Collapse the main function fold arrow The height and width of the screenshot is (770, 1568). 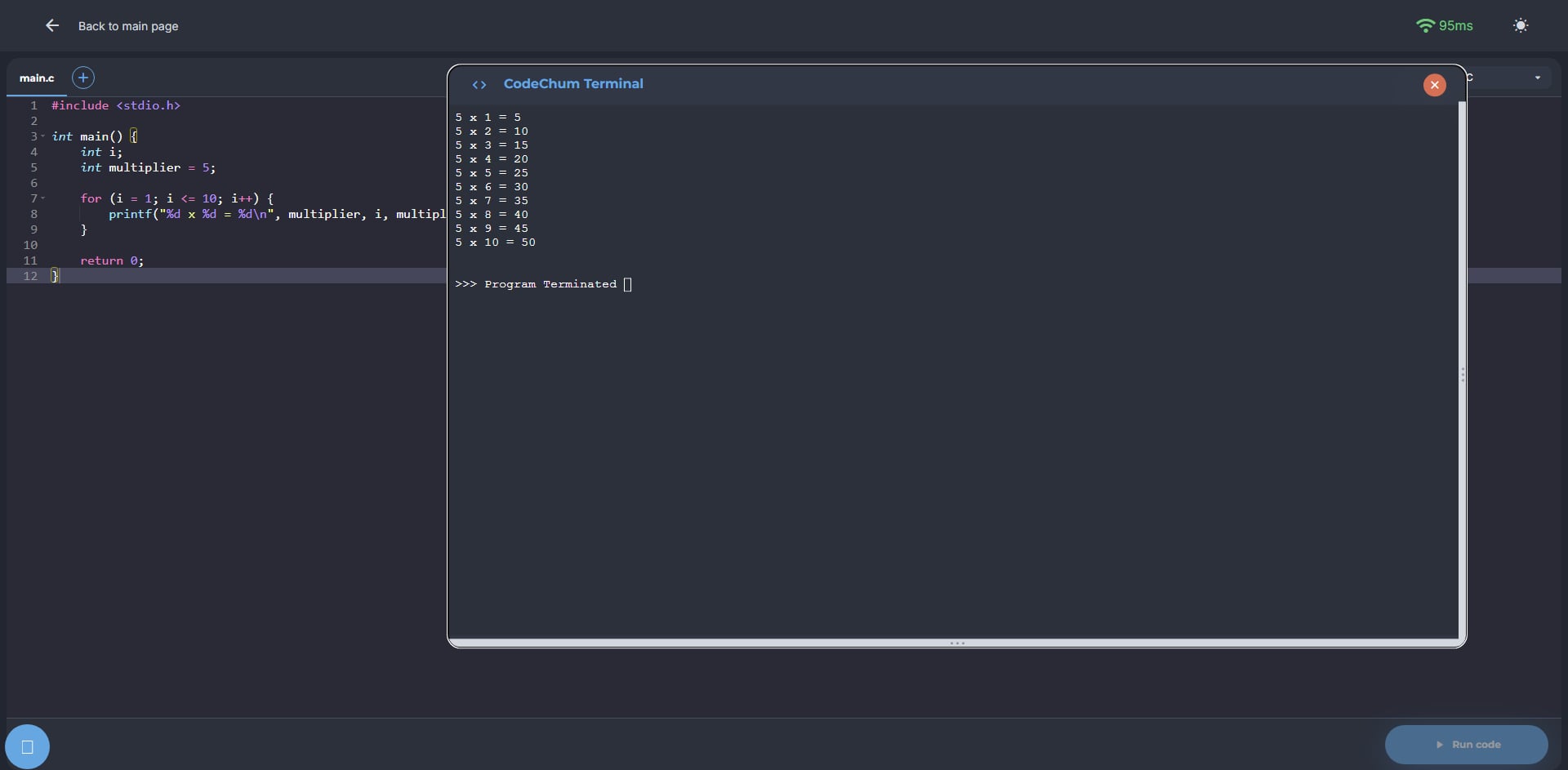(43, 136)
